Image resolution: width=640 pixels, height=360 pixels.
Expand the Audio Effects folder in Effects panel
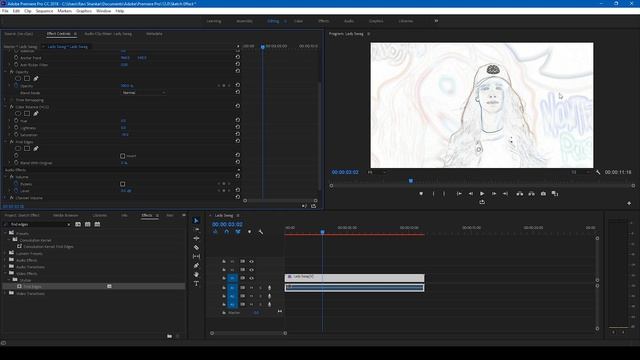coord(5,260)
